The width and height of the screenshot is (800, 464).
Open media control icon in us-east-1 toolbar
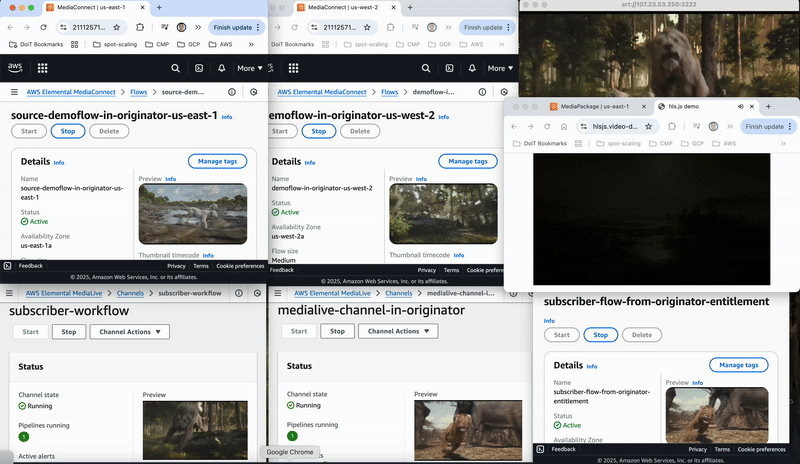coord(164,27)
